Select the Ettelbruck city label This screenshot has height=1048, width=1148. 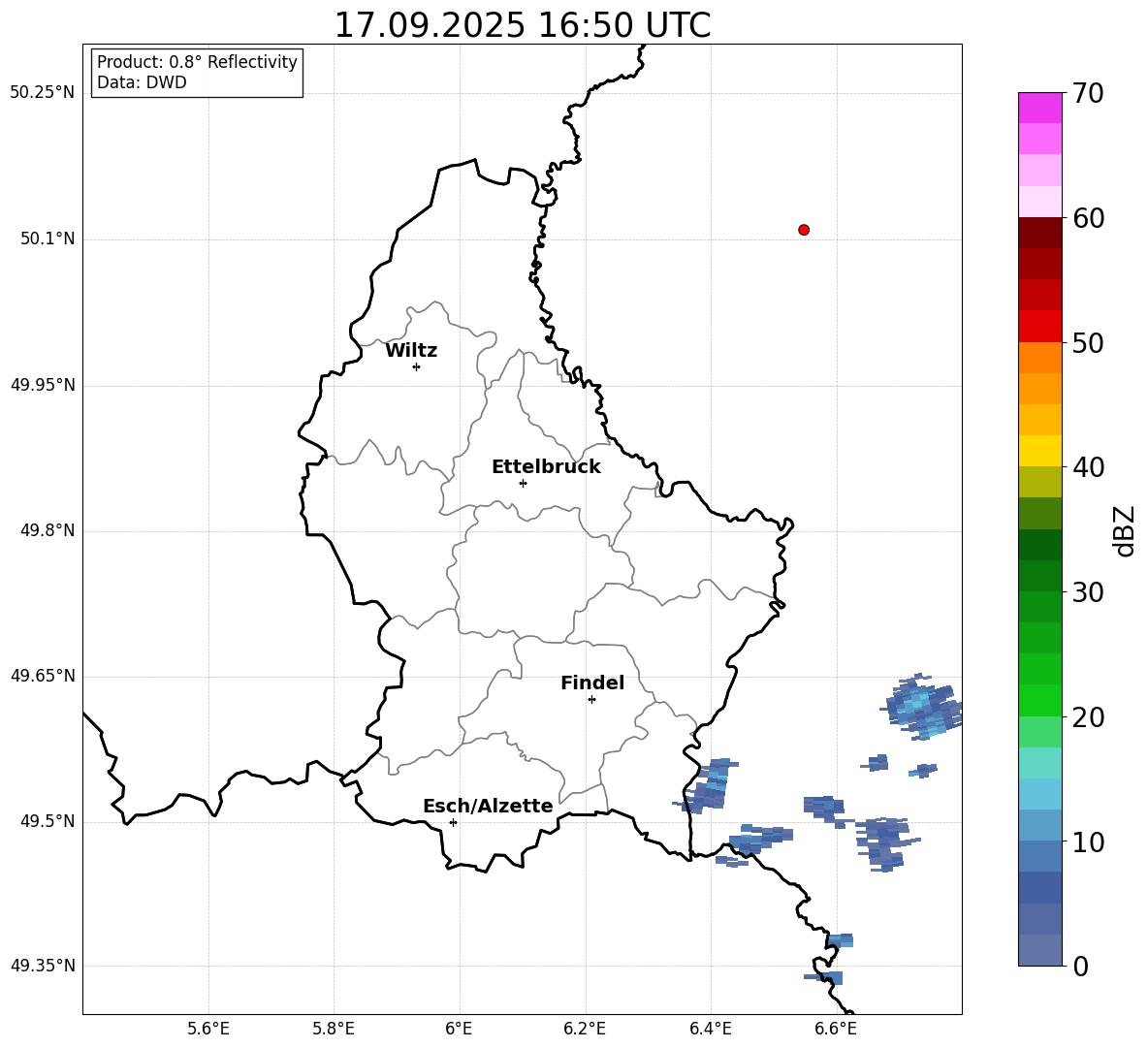click(x=546, y=467)
